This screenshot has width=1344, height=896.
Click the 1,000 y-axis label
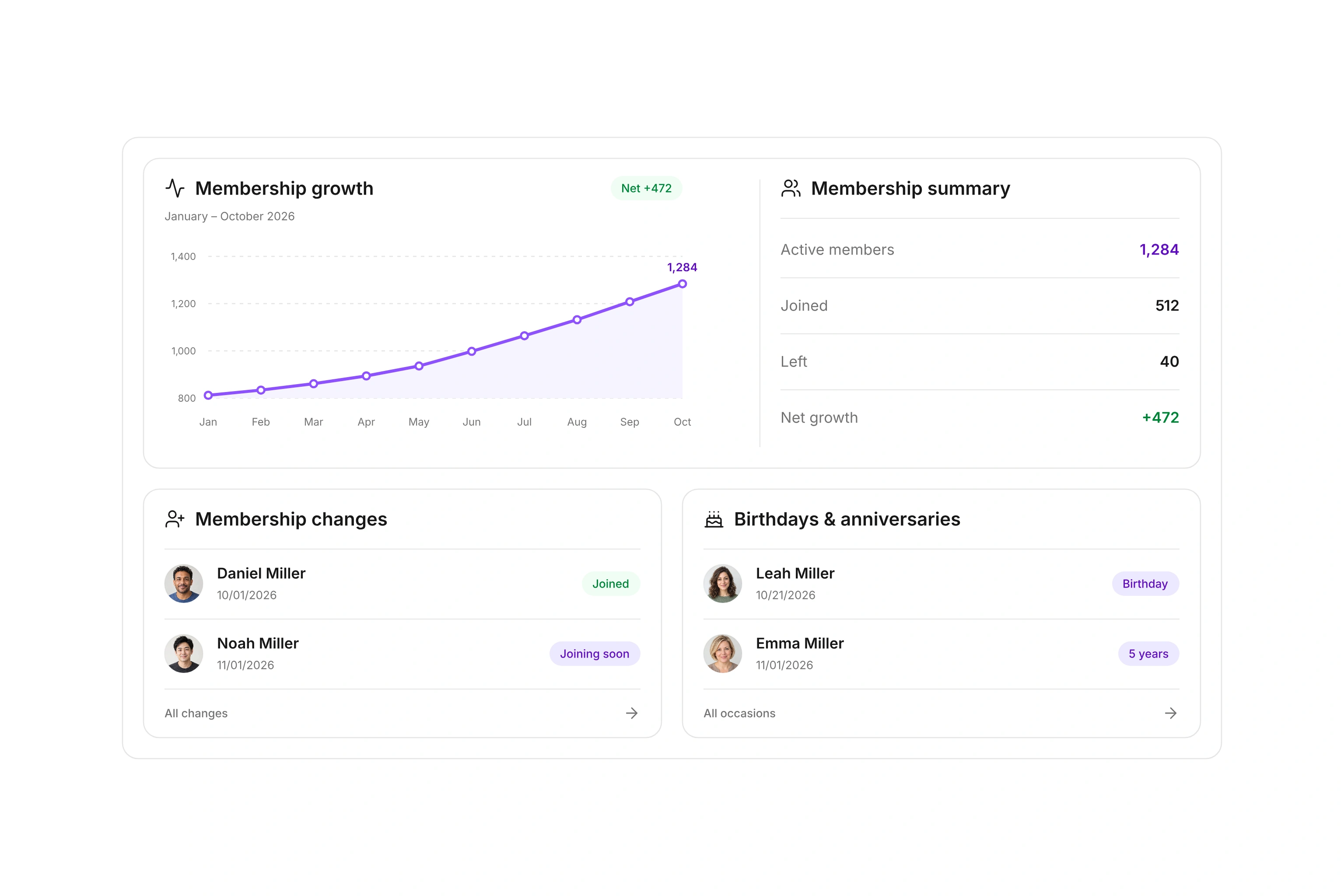coord(183,351)
